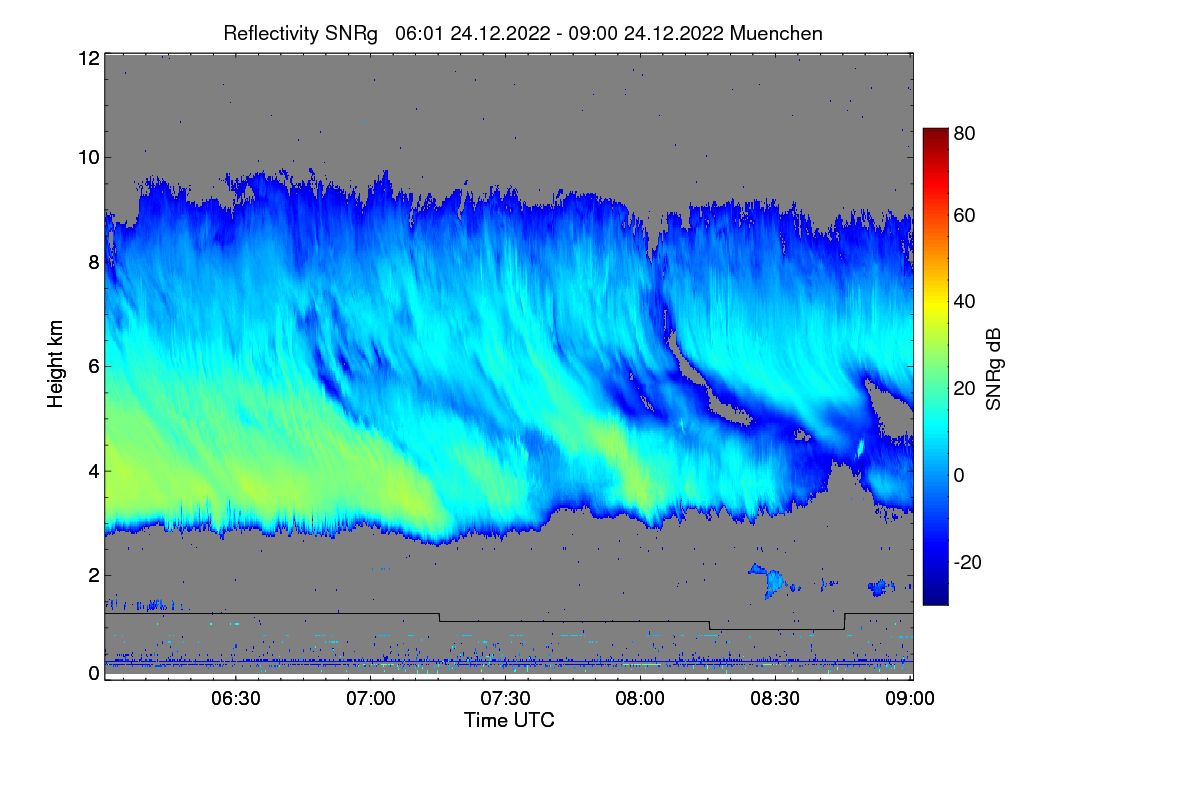The height and width of the screenshot is (800, 1200).
Task: Click the 09:00 time tick label
Action: tap(910, 699)
